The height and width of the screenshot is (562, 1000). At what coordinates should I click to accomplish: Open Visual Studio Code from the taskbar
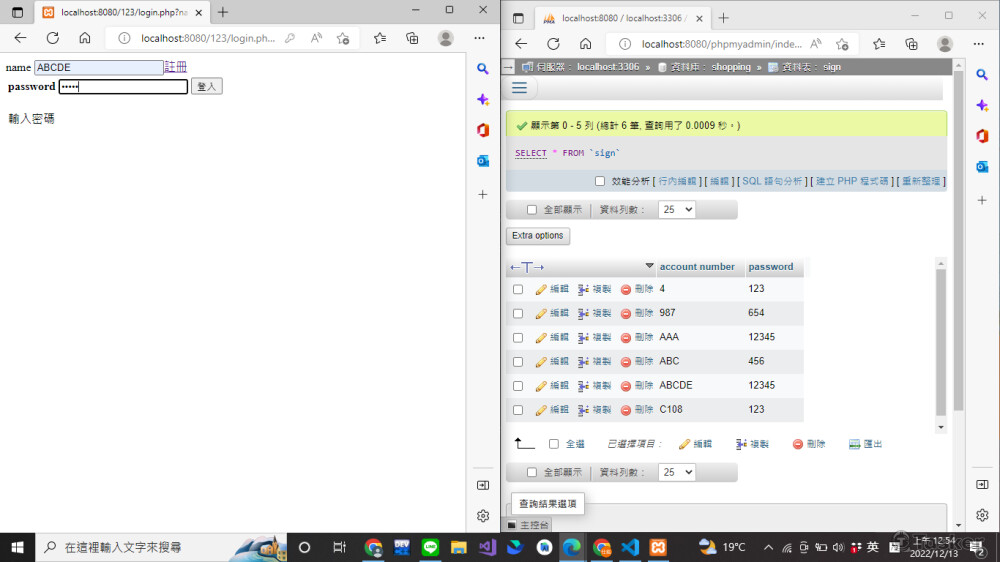629,547
